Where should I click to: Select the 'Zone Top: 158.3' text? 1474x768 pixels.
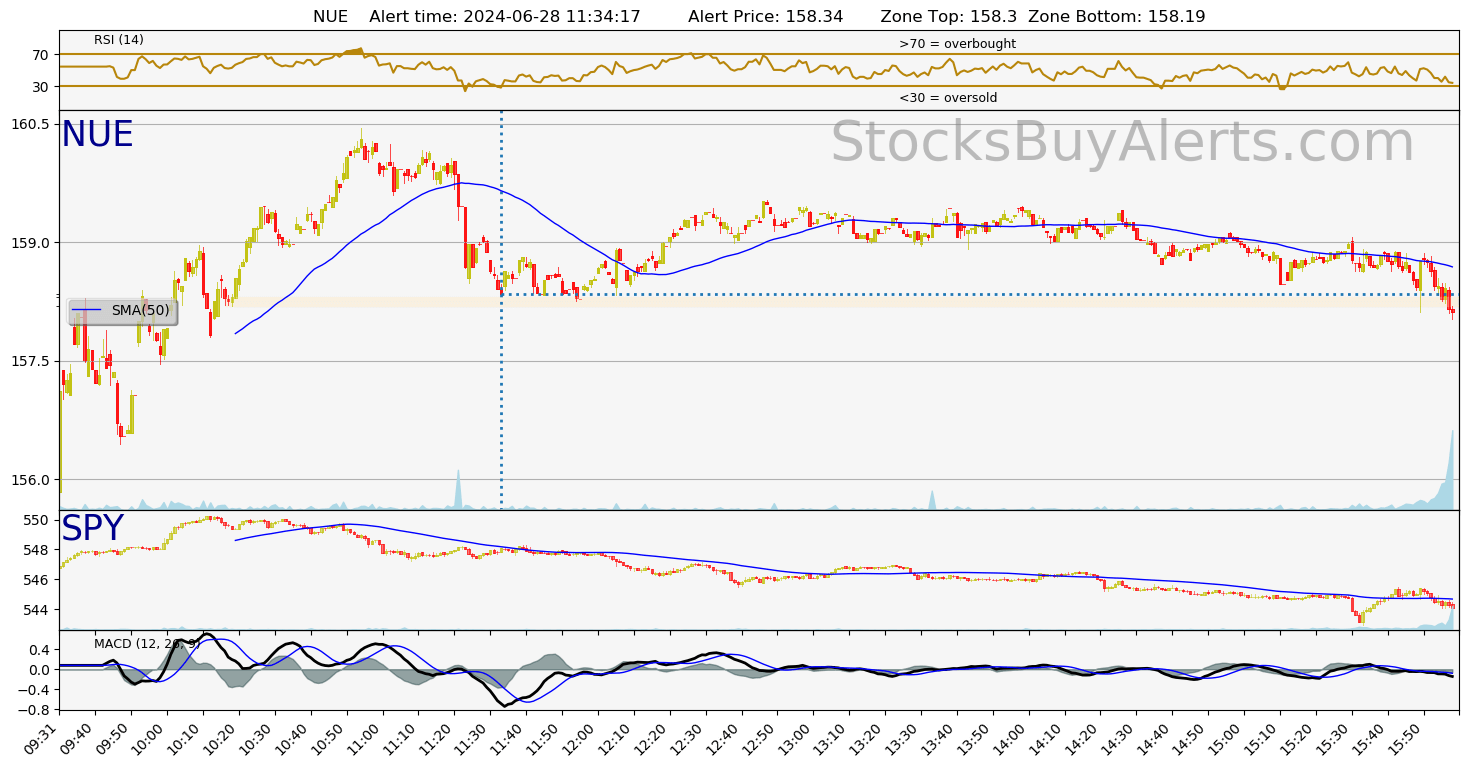pos(949,16)
